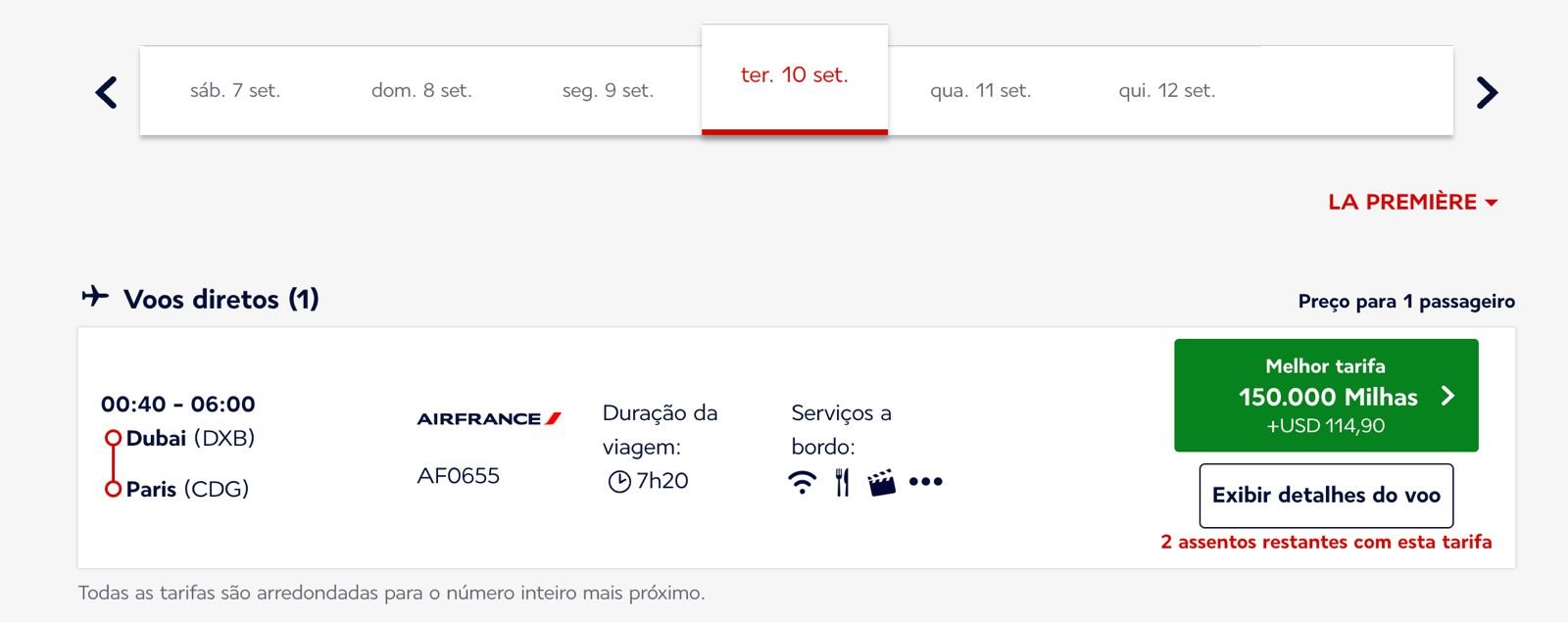
Task: Click the Air France logo
Action: click(489, 418)
